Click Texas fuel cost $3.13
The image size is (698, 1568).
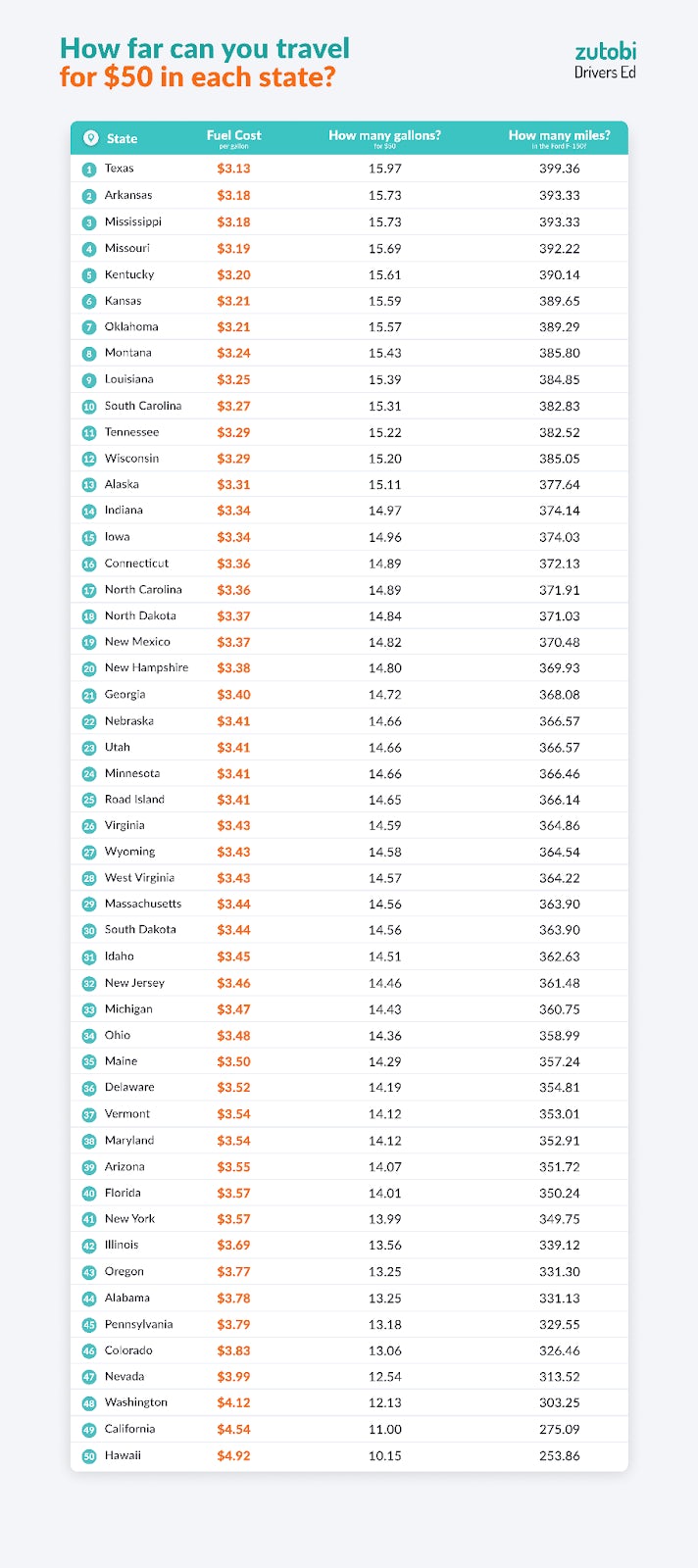click(233, 169)
